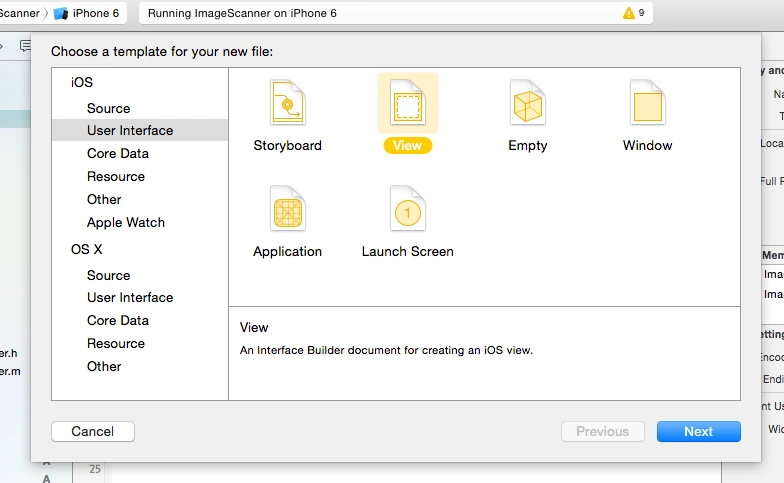
Task: Select the Window template icon
Action: point(648,102)
